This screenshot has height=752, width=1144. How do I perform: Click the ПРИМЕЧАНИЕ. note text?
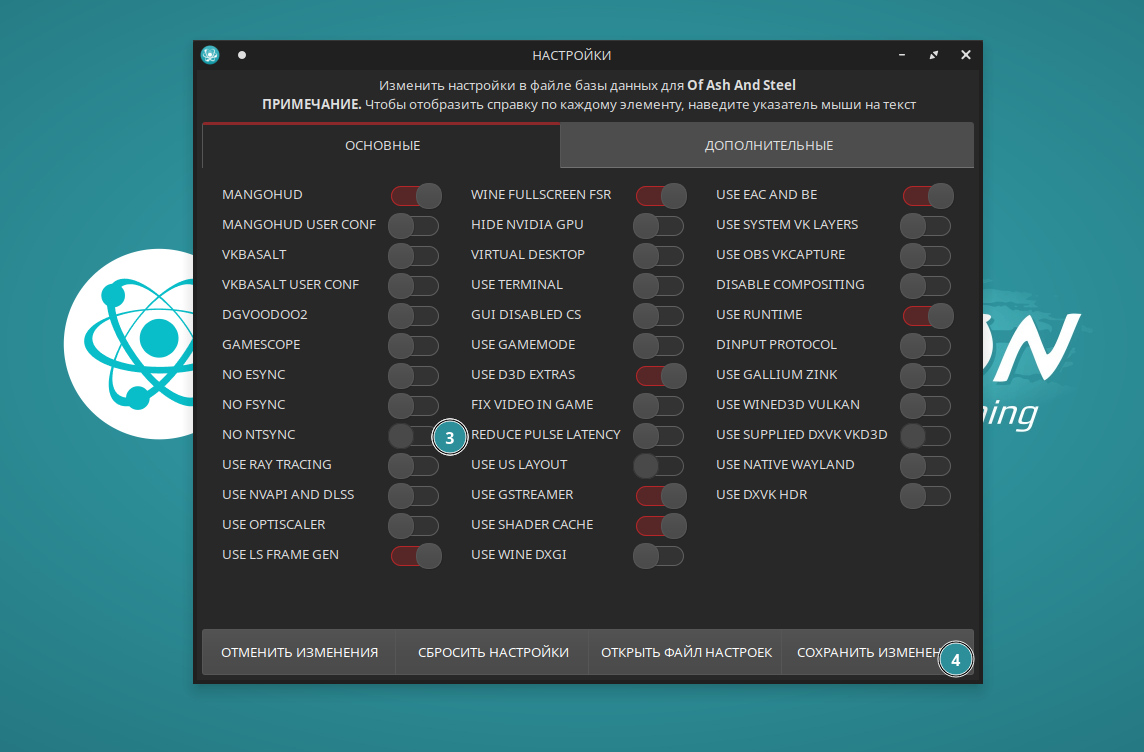312,104
